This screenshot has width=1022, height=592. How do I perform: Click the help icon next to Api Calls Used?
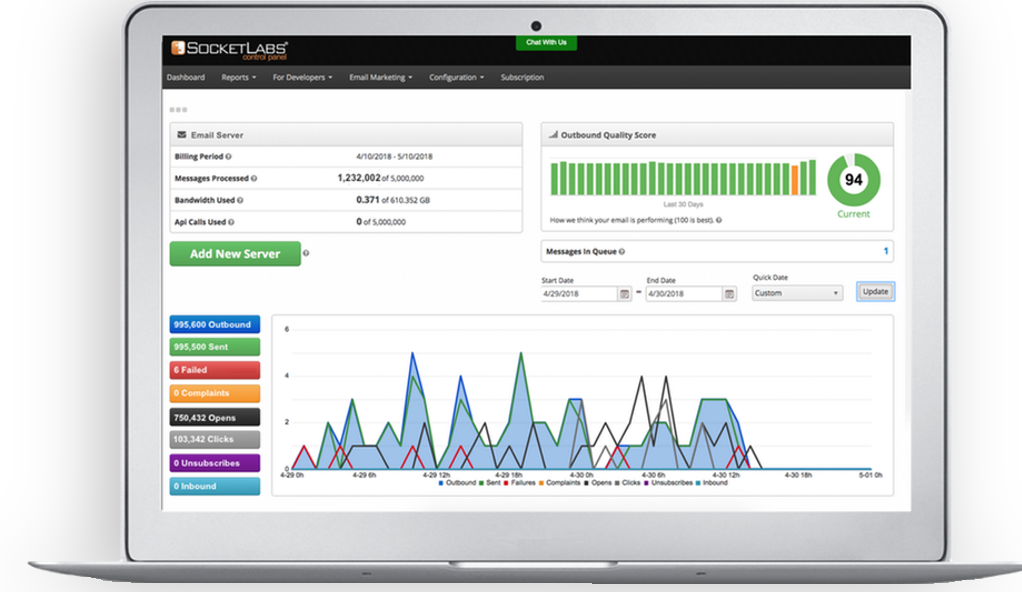pos(231,222)
